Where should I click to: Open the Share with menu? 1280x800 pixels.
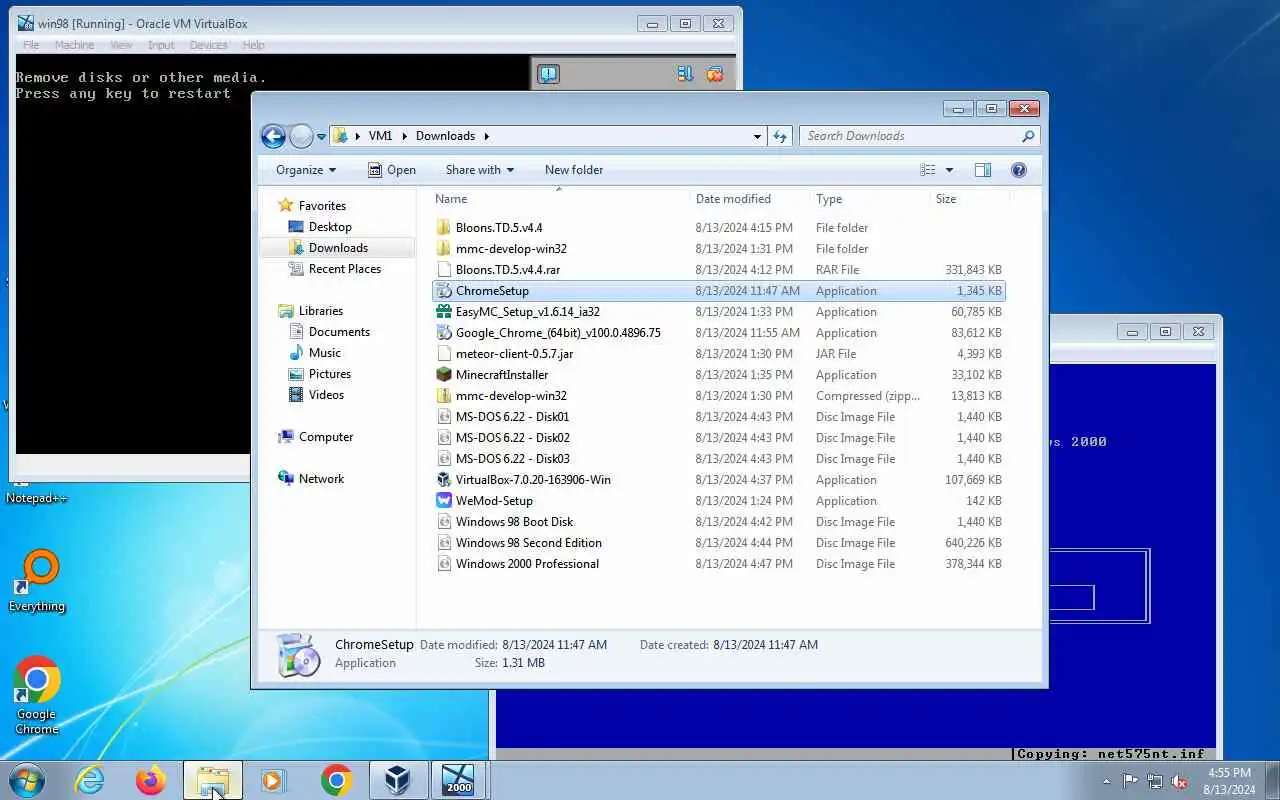click(480, 170)
